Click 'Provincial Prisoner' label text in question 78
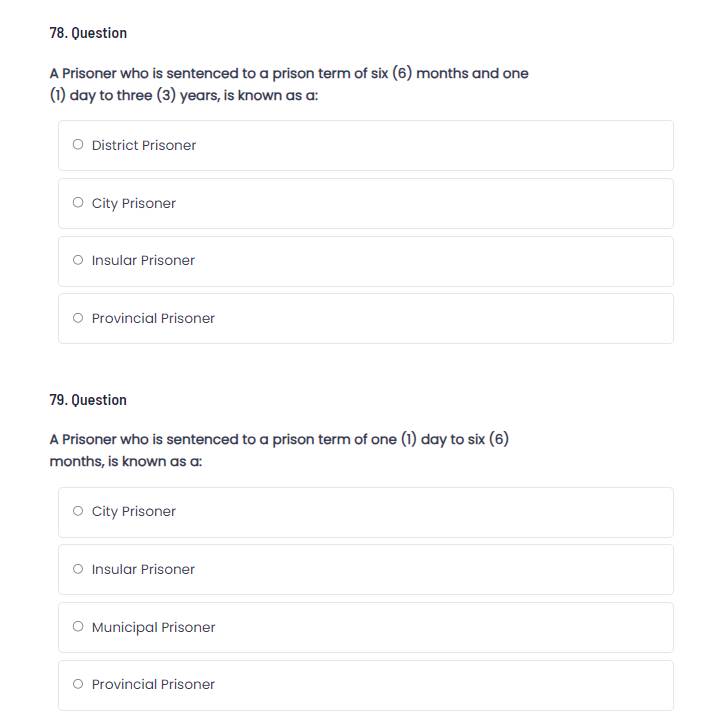 tap(153, 318)
